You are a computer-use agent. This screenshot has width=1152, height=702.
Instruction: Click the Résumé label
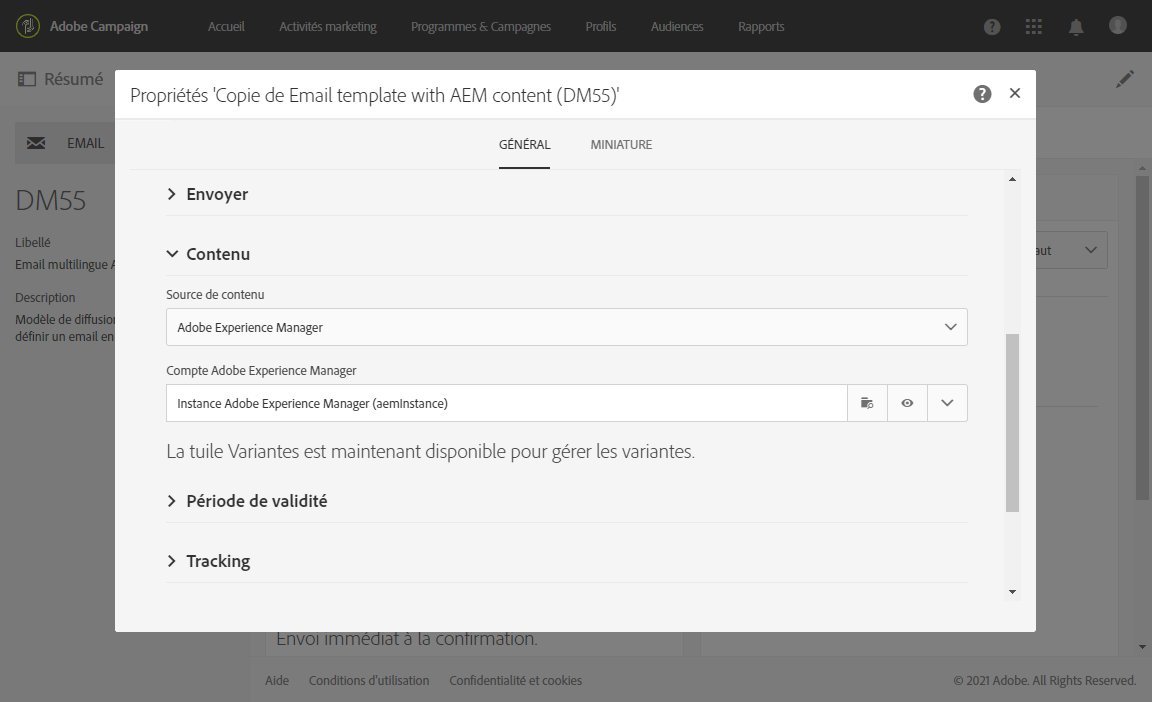tap(73, 79)
